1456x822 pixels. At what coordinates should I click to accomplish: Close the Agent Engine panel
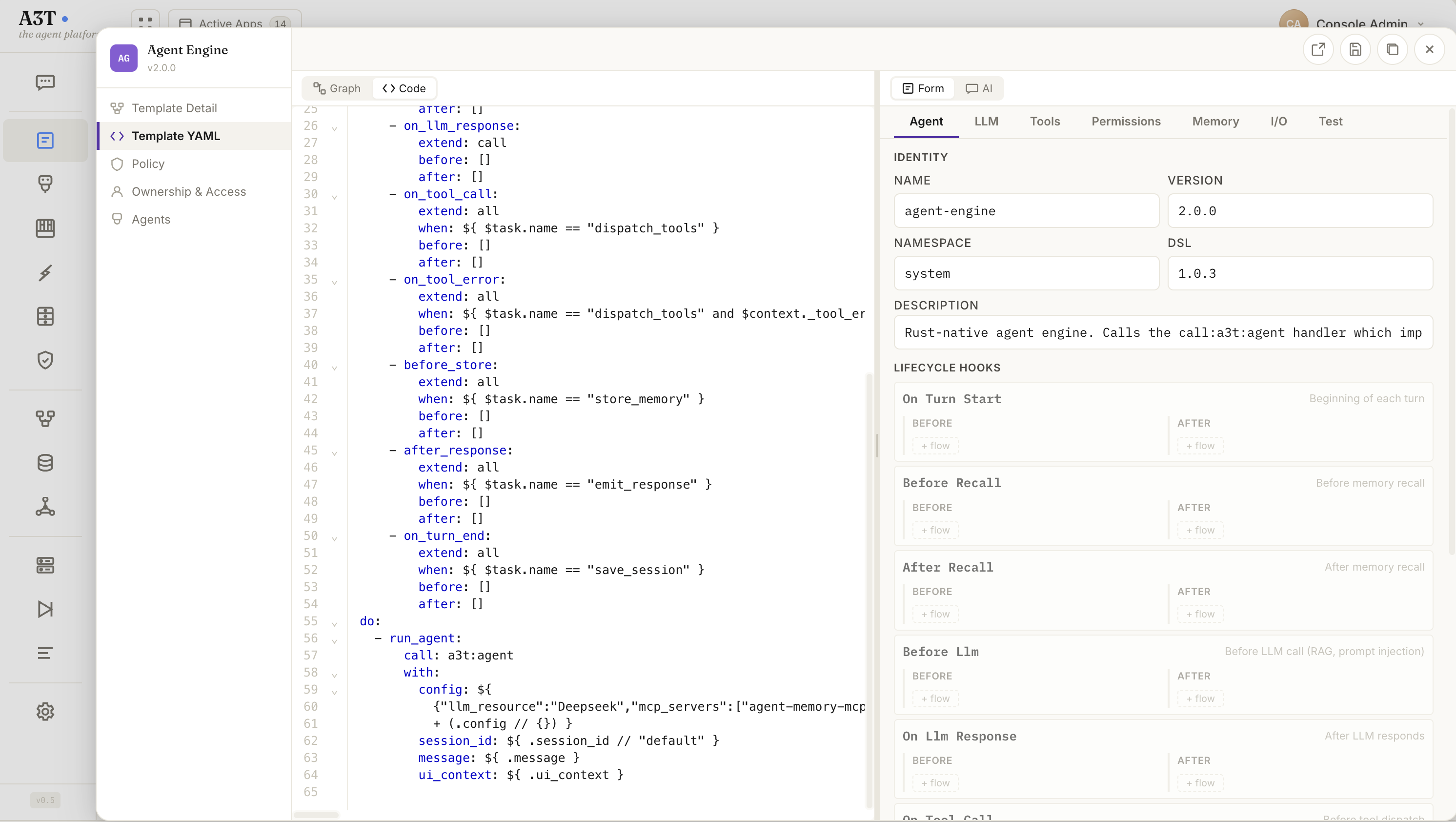point(1430,50)
